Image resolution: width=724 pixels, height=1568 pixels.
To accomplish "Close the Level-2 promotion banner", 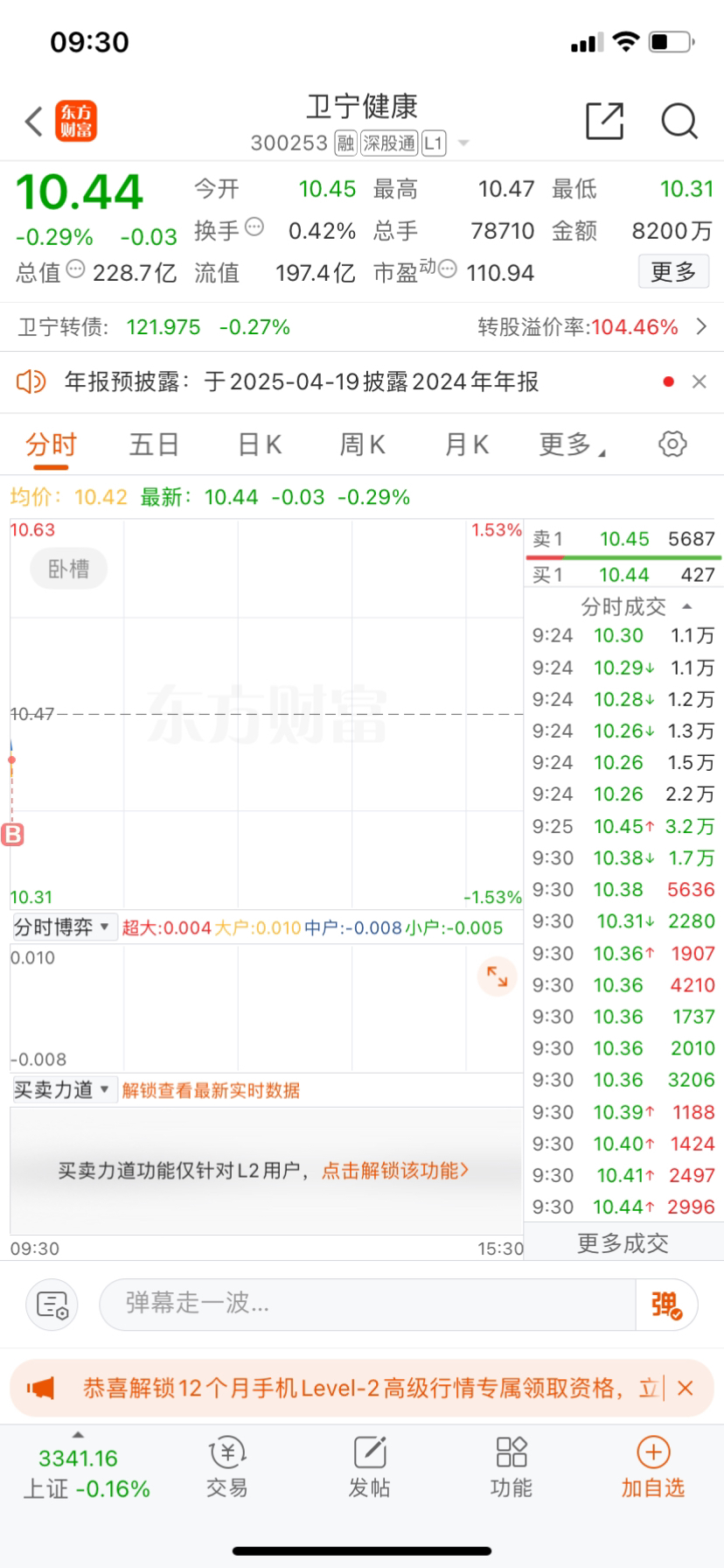I will (686, 1388).
